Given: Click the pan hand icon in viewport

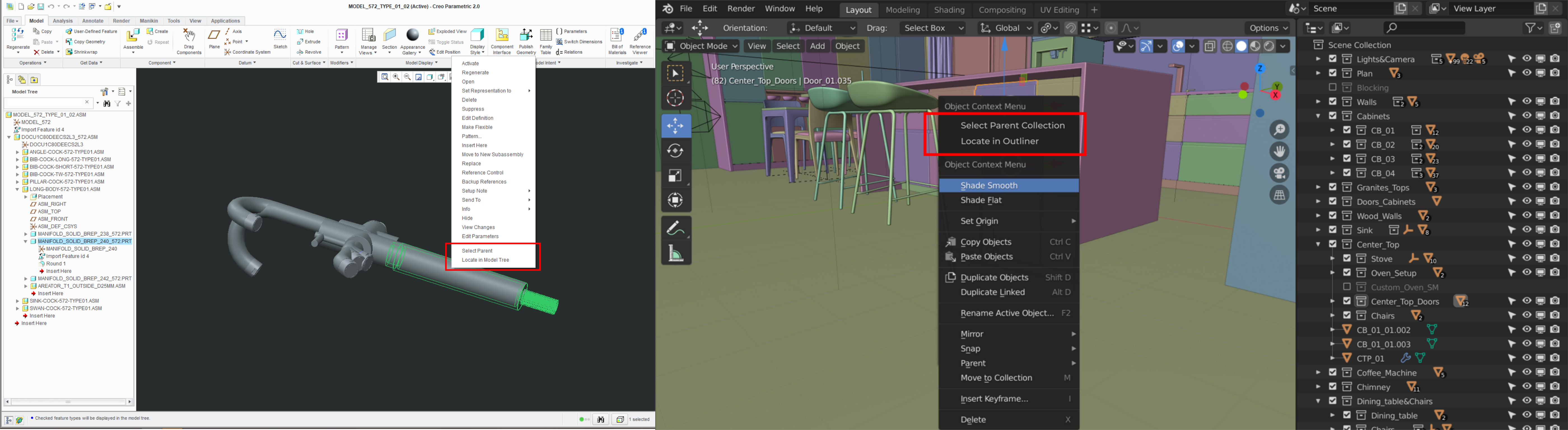Looking at the screenshot, I should point(1280,151).
